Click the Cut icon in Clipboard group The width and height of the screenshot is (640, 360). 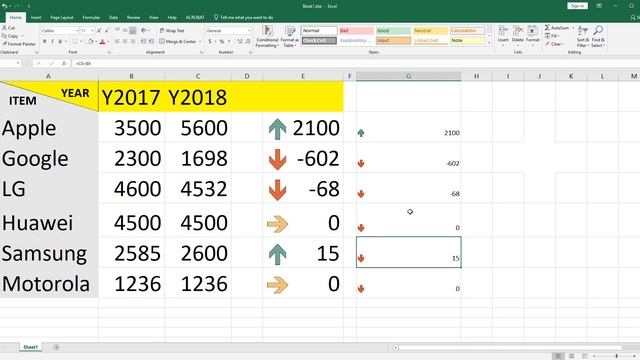pyautogui.click(x=4, y=28)
